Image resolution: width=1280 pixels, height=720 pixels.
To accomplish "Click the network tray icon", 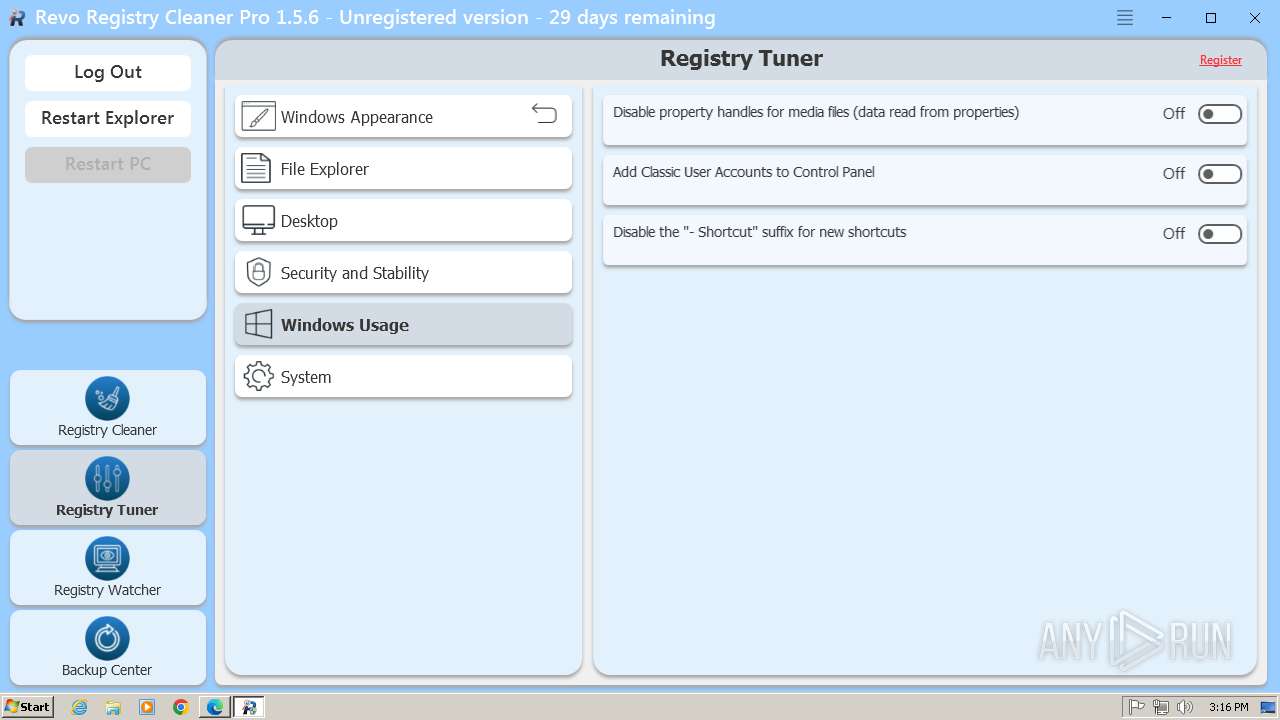I will [x=1161, y=707].
